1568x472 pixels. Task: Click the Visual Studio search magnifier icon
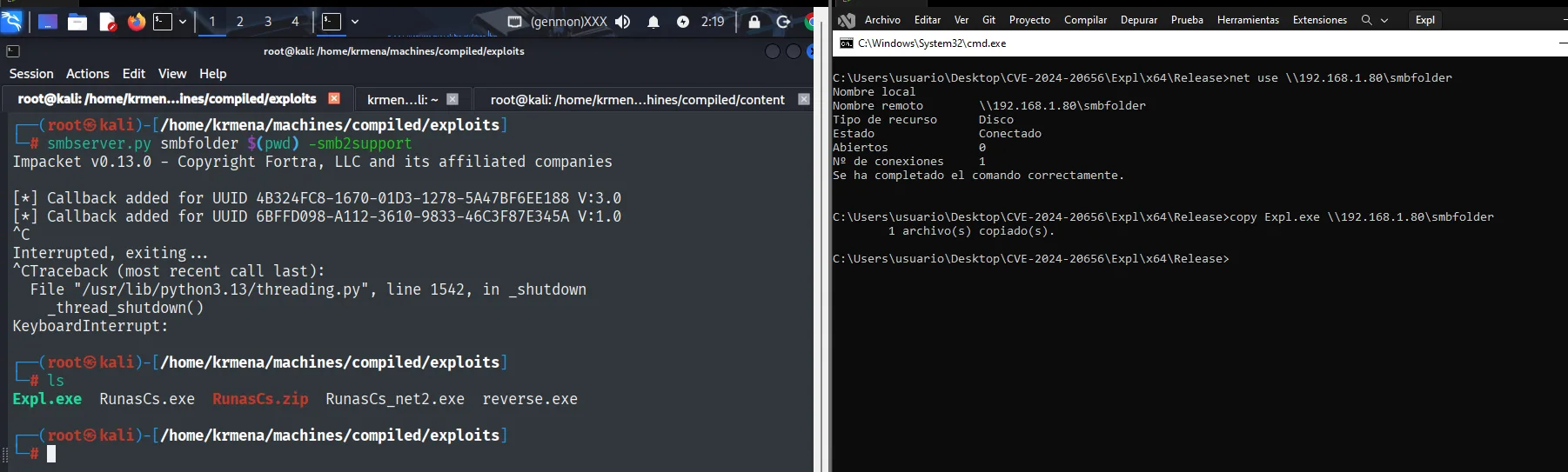click(x=1367, y=20)
